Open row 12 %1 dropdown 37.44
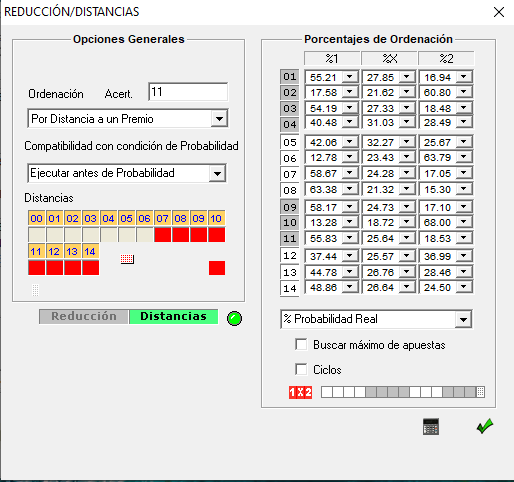The image size is (514, 482). [x=349, y=256]
